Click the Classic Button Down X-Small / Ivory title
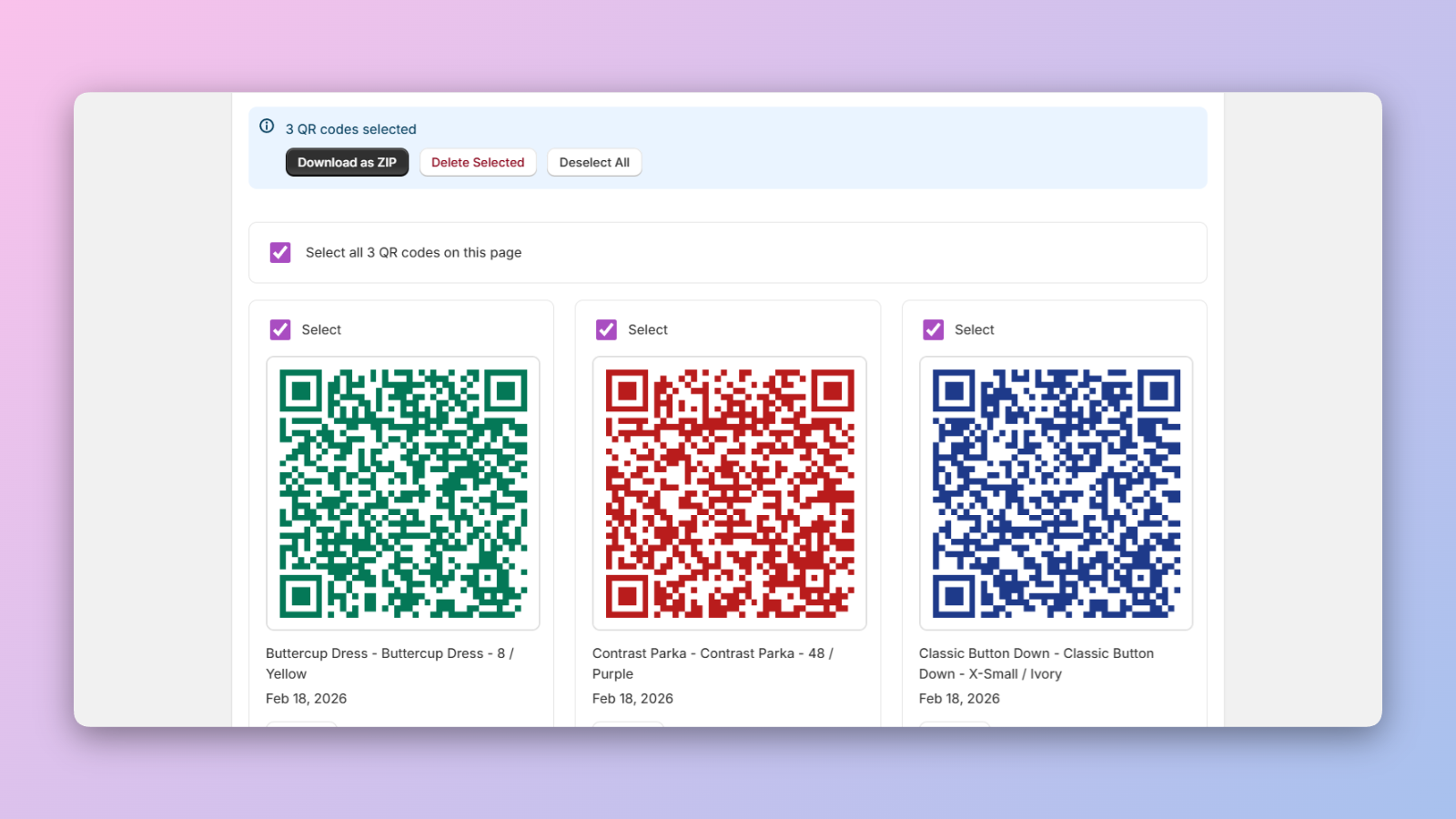The height and width of the screenshot is (819, 1456). 1036,663
